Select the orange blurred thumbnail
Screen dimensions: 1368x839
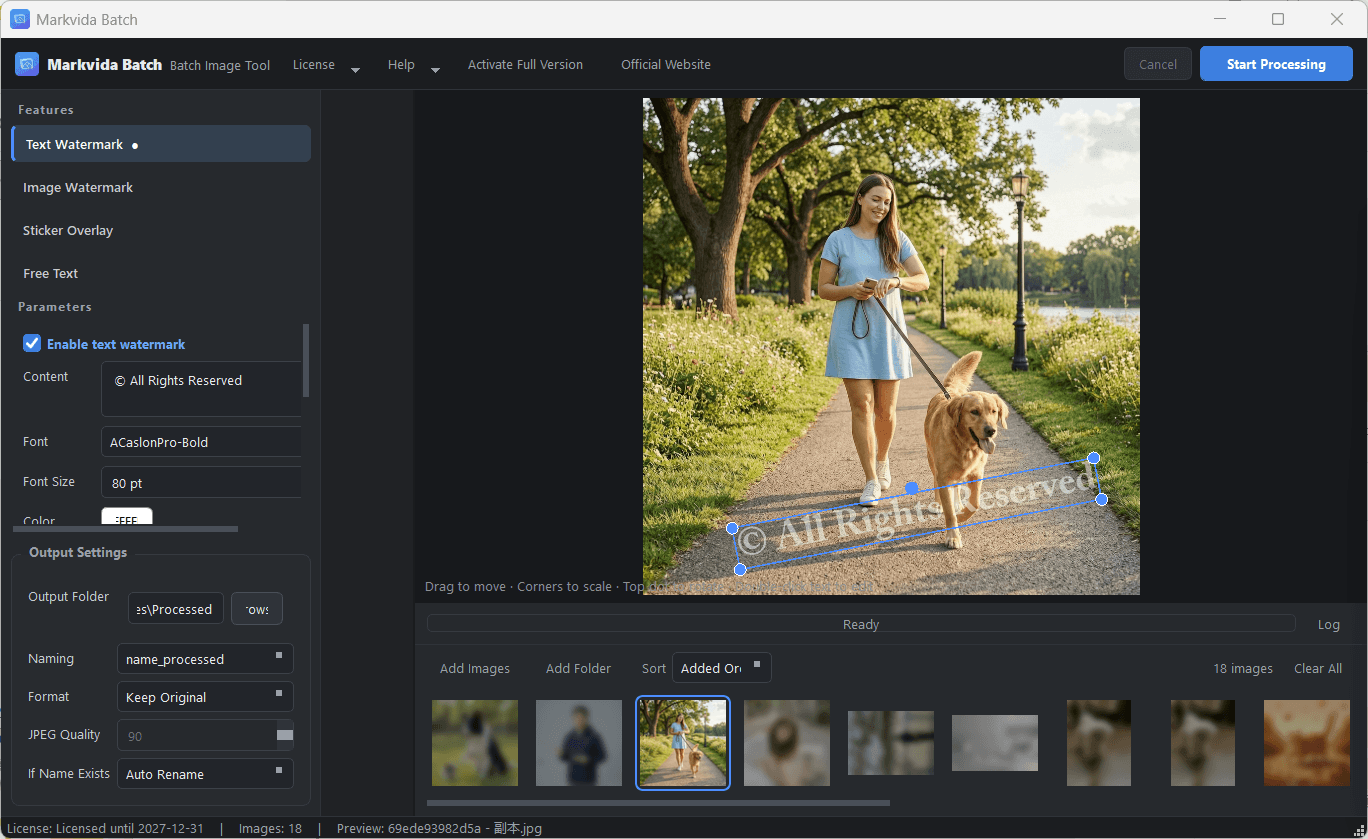(x=1307, y=743)
